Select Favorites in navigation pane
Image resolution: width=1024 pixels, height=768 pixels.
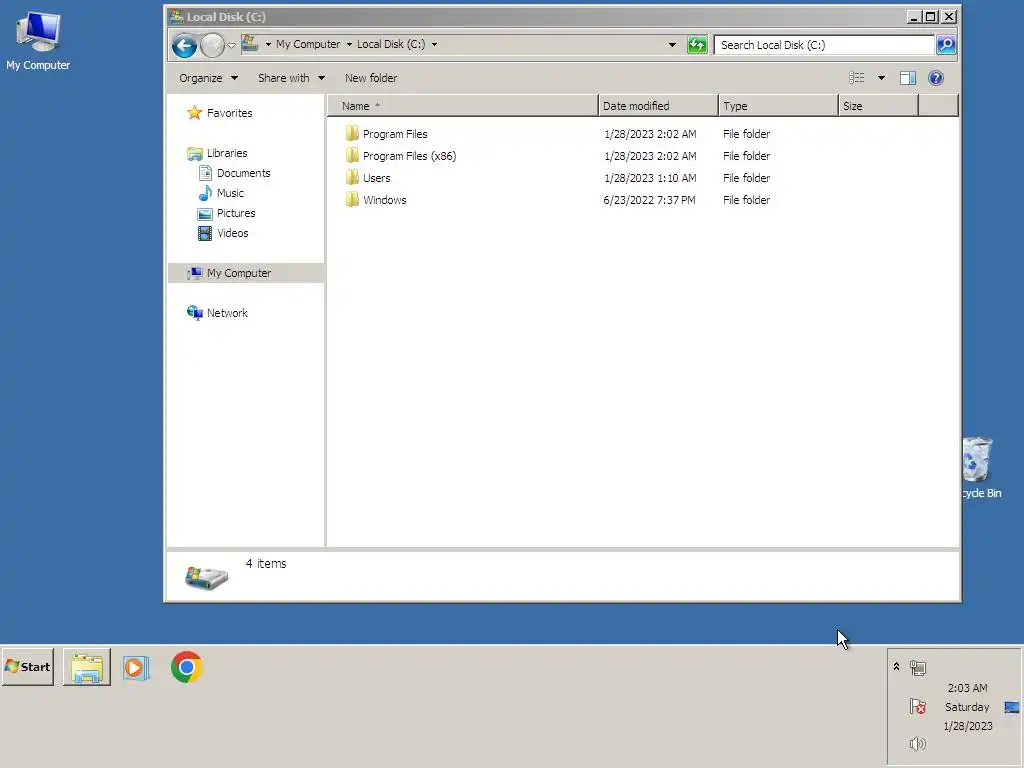coord(229,113)
